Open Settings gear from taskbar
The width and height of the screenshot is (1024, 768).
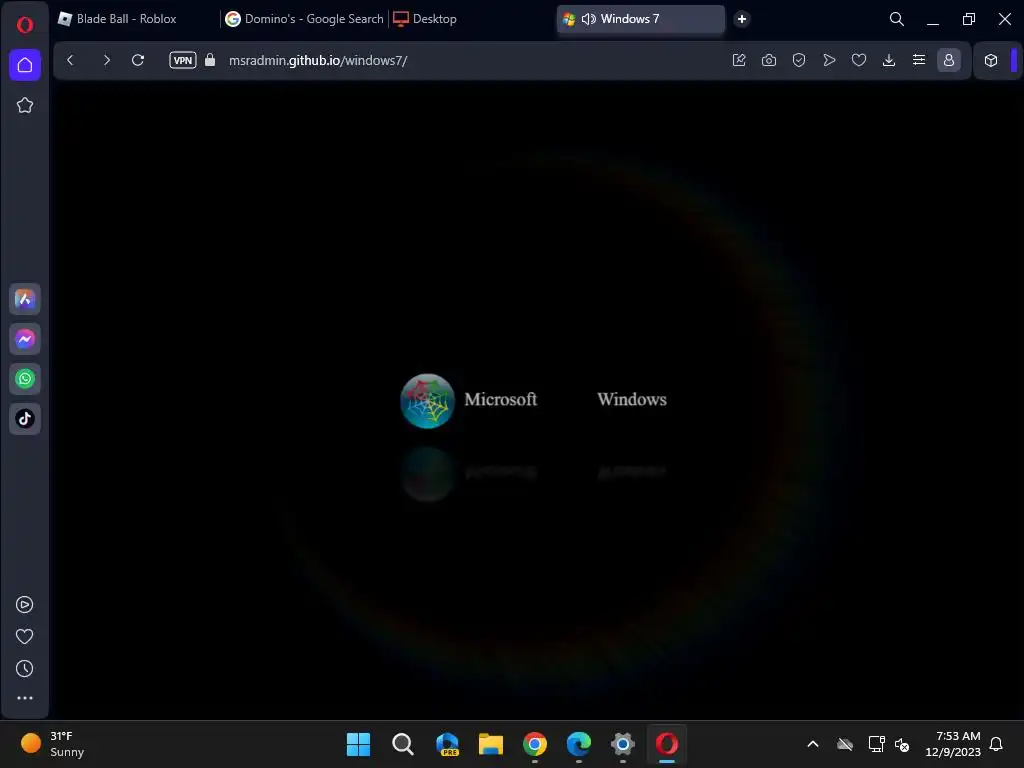(623, 744)
